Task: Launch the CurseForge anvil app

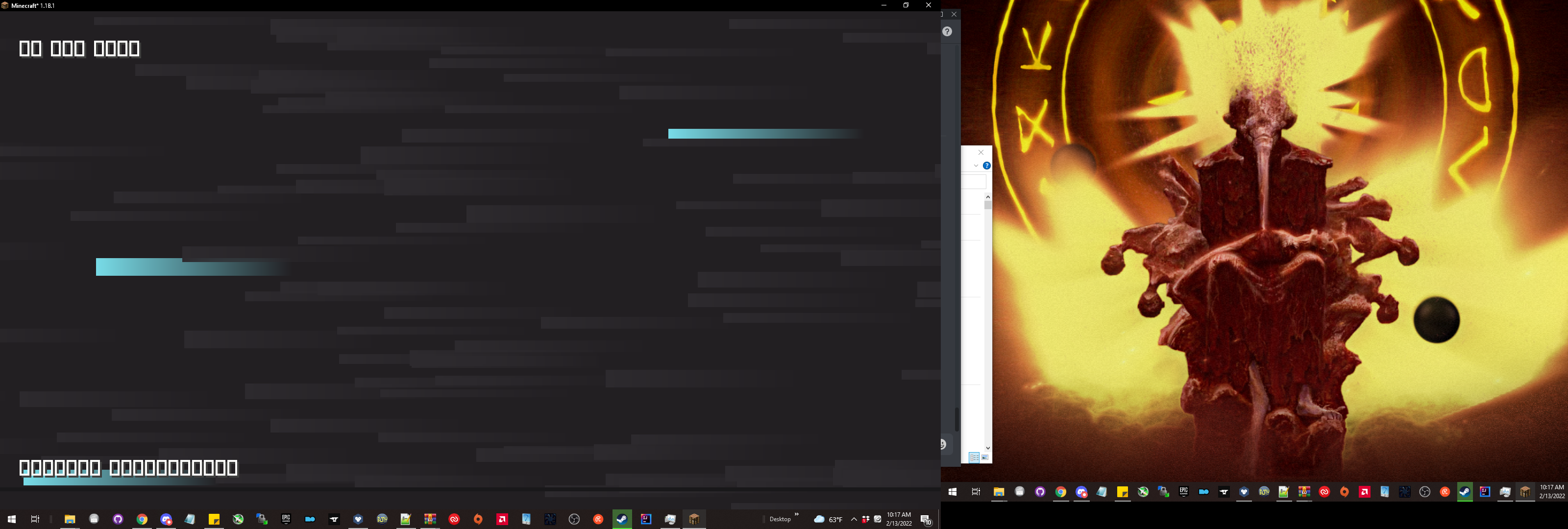Action: pos(333,519)
